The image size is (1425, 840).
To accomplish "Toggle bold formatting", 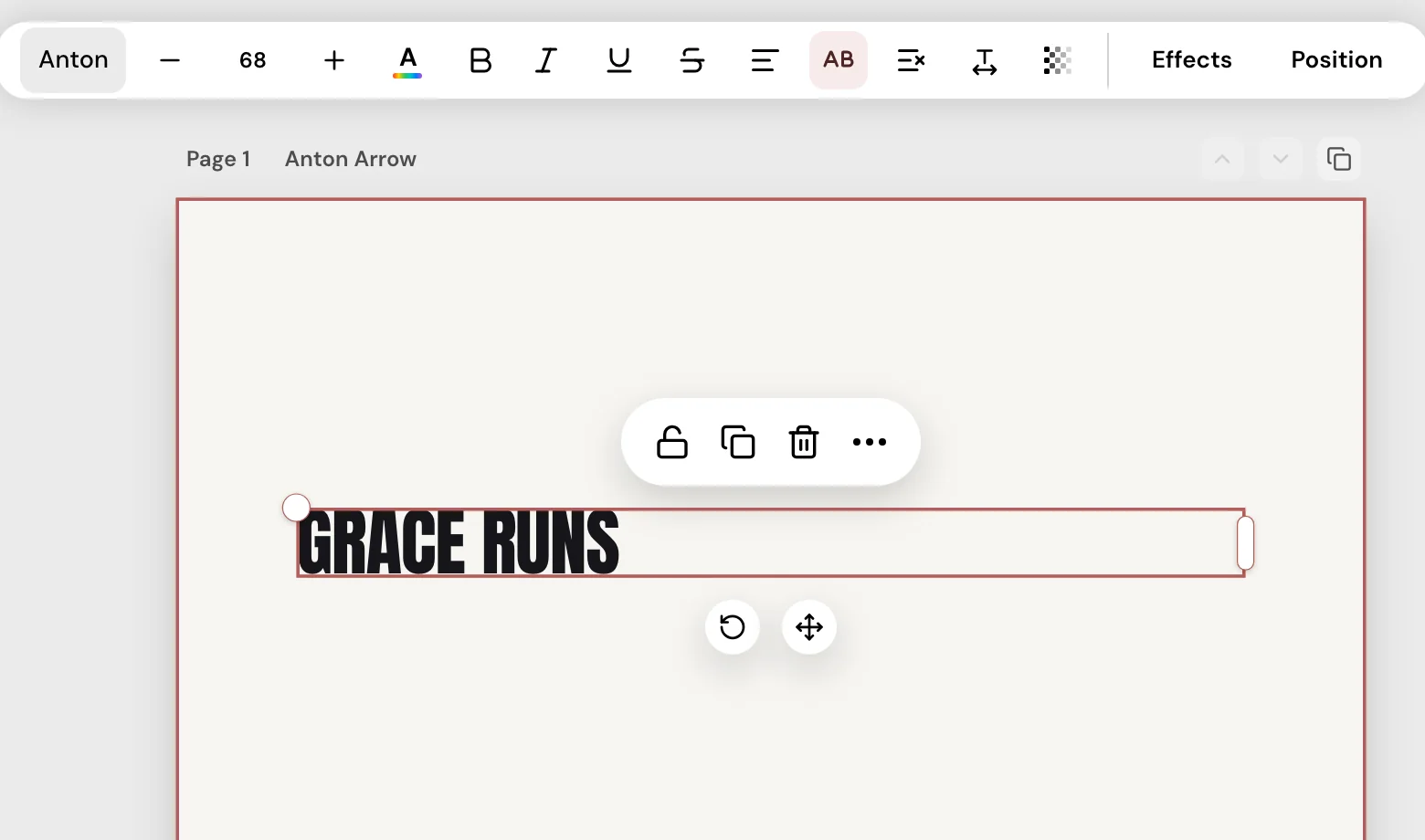I will [x=480, y=60].
